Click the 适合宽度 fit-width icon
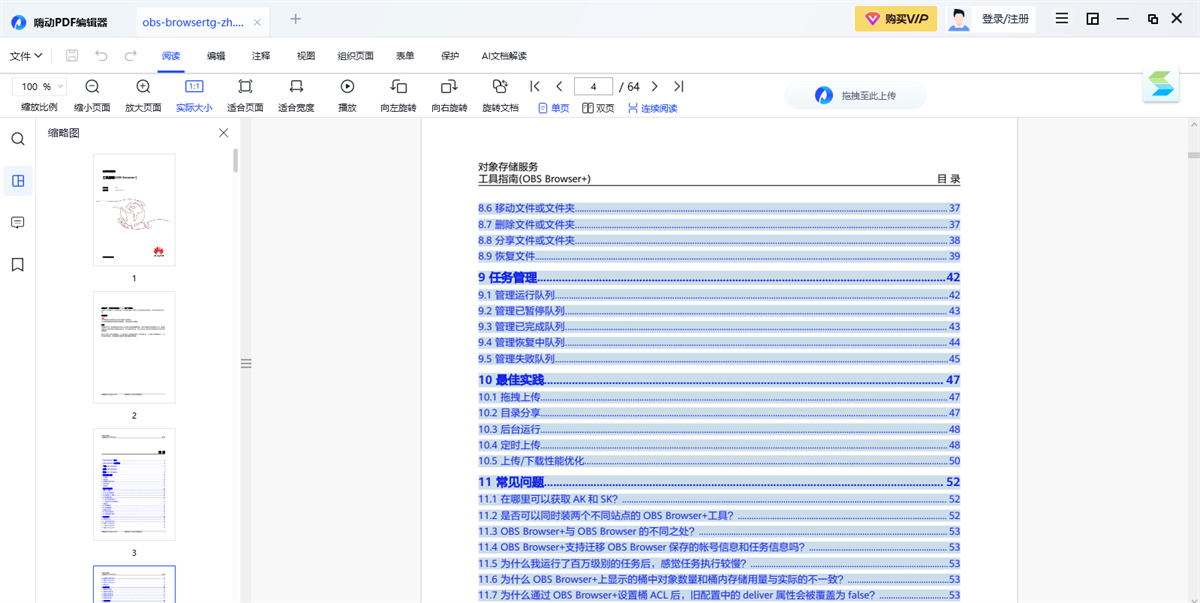The width and height of the screenshot is (1200, 603). click(x=296, y=88)
